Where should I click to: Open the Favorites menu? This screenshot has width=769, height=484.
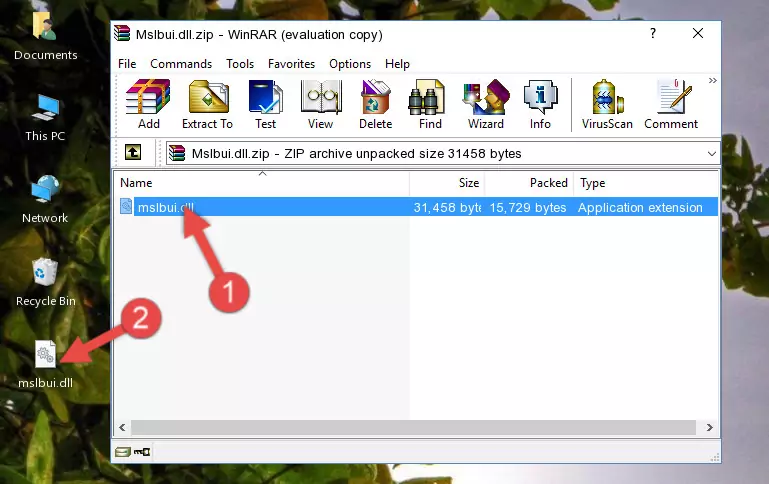(x=291, y=64)
